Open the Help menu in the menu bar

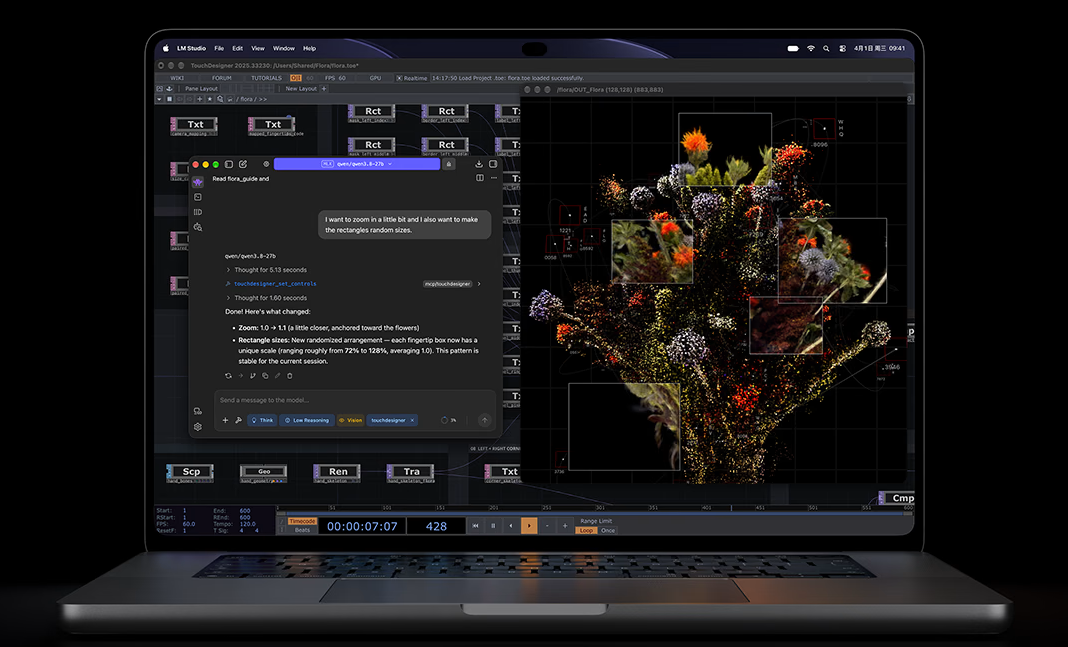(x=309, y=48)
